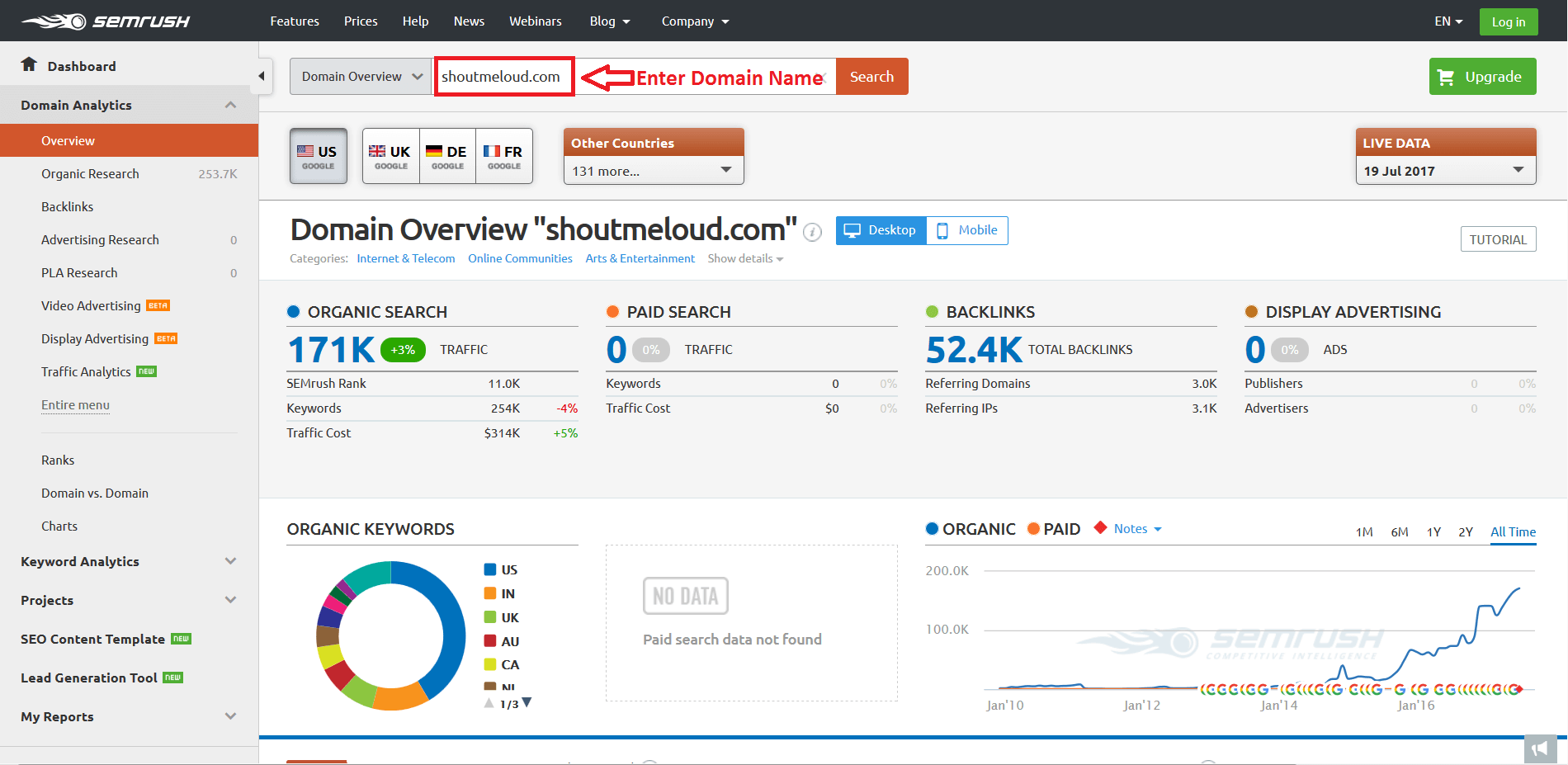Set chart range to All Time
This screenshot has height=765, width=1568.
click(x=1513, y=532)
